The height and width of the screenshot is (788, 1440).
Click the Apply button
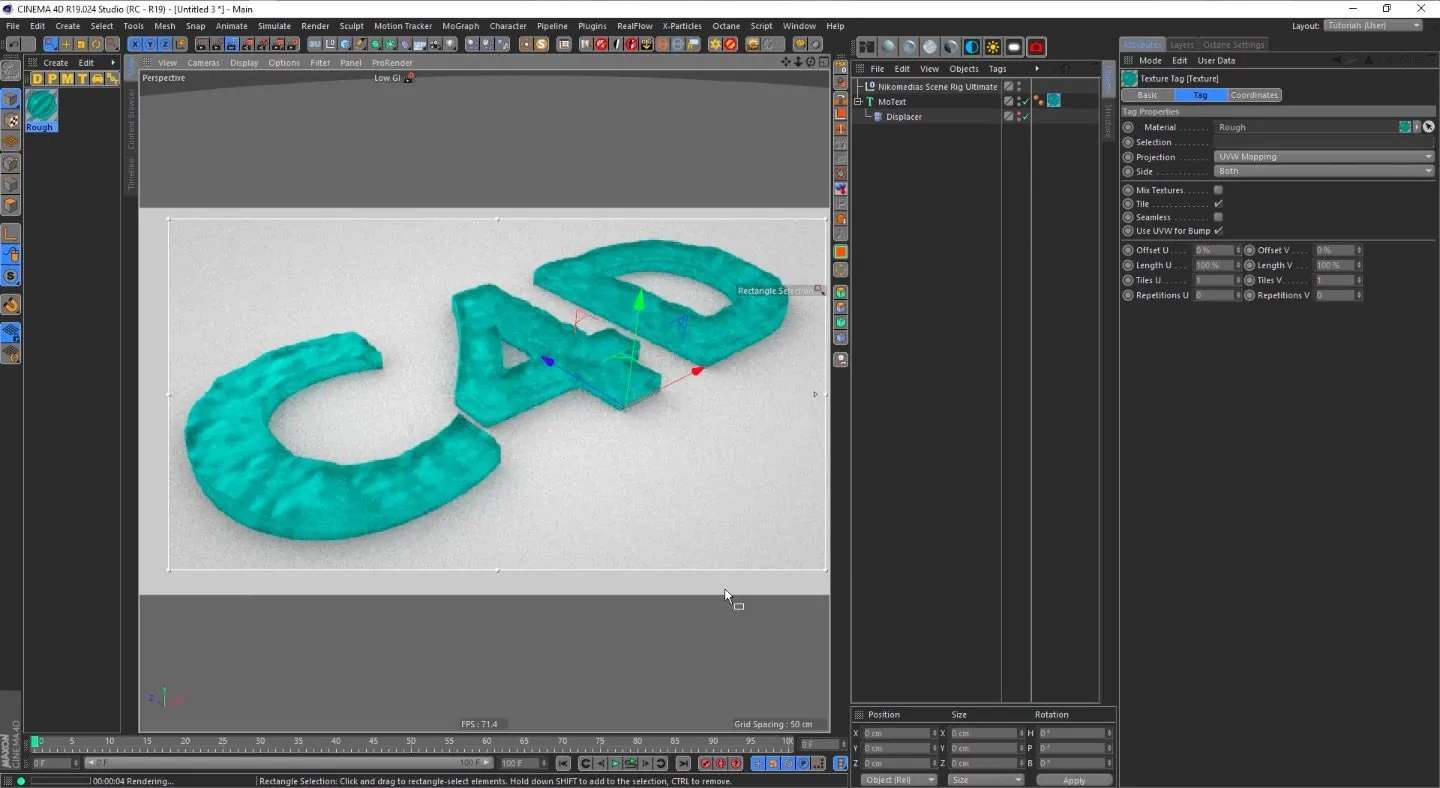point(1075,780)
